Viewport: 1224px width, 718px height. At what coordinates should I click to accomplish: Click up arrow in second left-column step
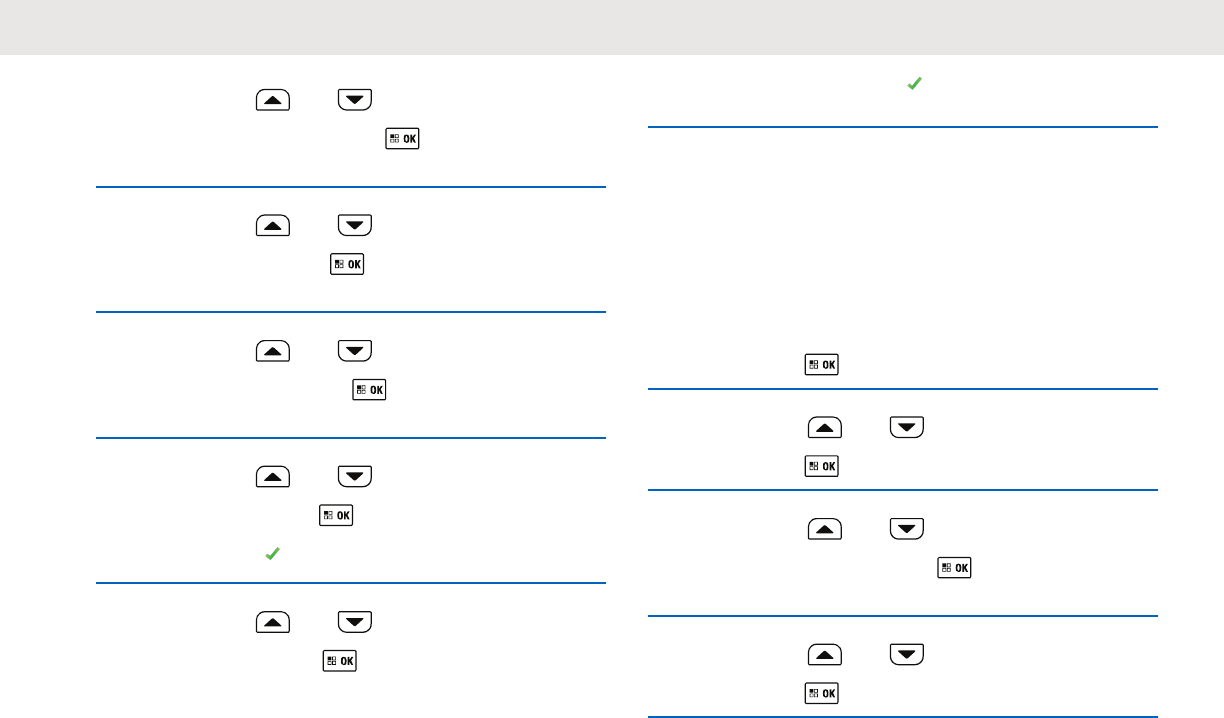pyautogui.click(x=273, y=225)
